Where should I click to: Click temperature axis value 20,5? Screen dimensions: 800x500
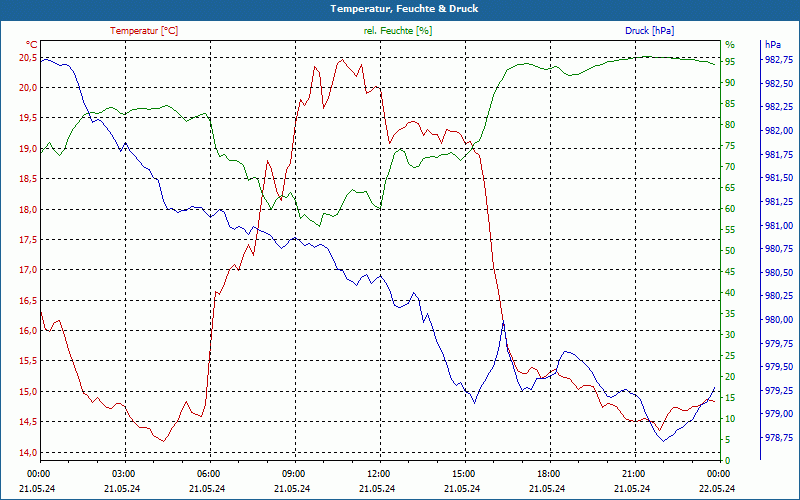coord(28,58)
